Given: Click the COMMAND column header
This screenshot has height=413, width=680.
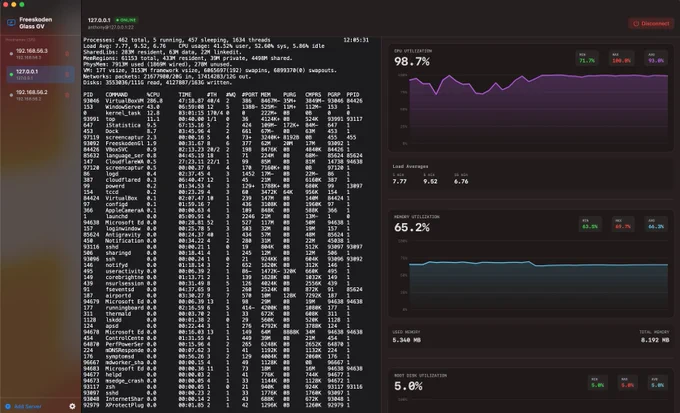Looking at the screenshot, I should point(117,95).
